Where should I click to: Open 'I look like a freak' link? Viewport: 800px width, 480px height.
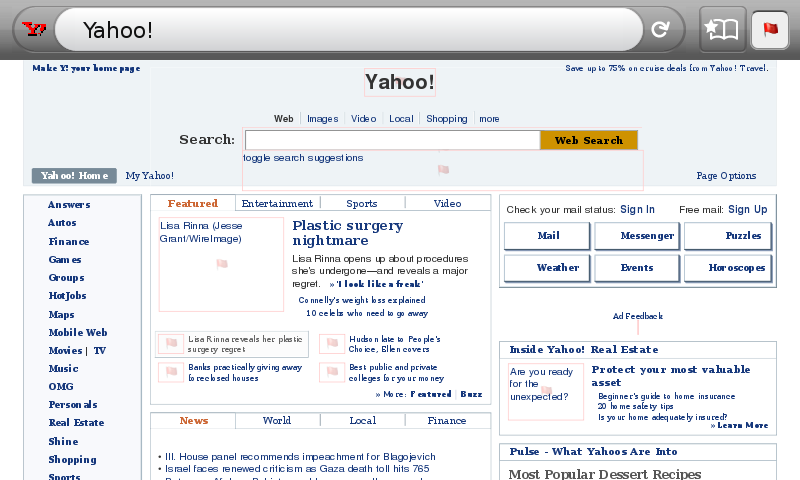(380, 284)
